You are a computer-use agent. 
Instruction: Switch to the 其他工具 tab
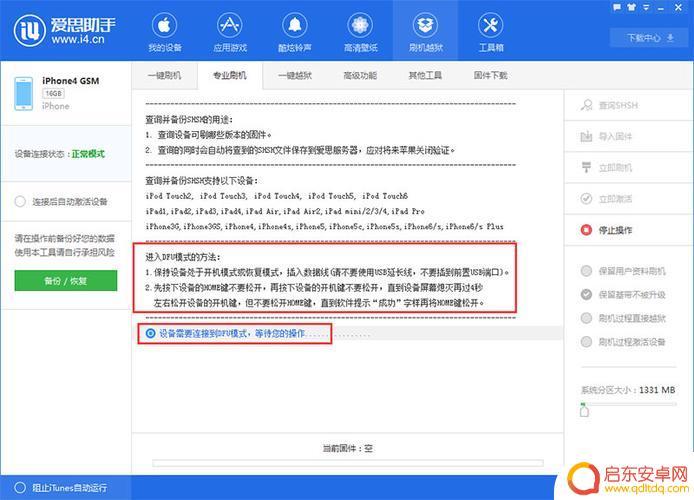425,76
